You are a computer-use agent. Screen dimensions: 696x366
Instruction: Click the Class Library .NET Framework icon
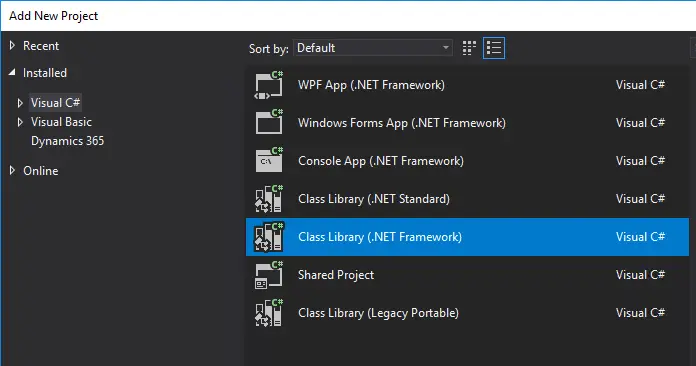(269, 237)
